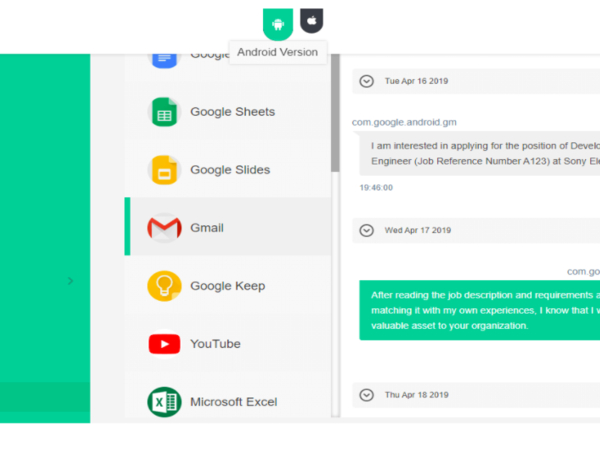Open the Google Slides icon
600x450 pixels.
tap(164, 170)
